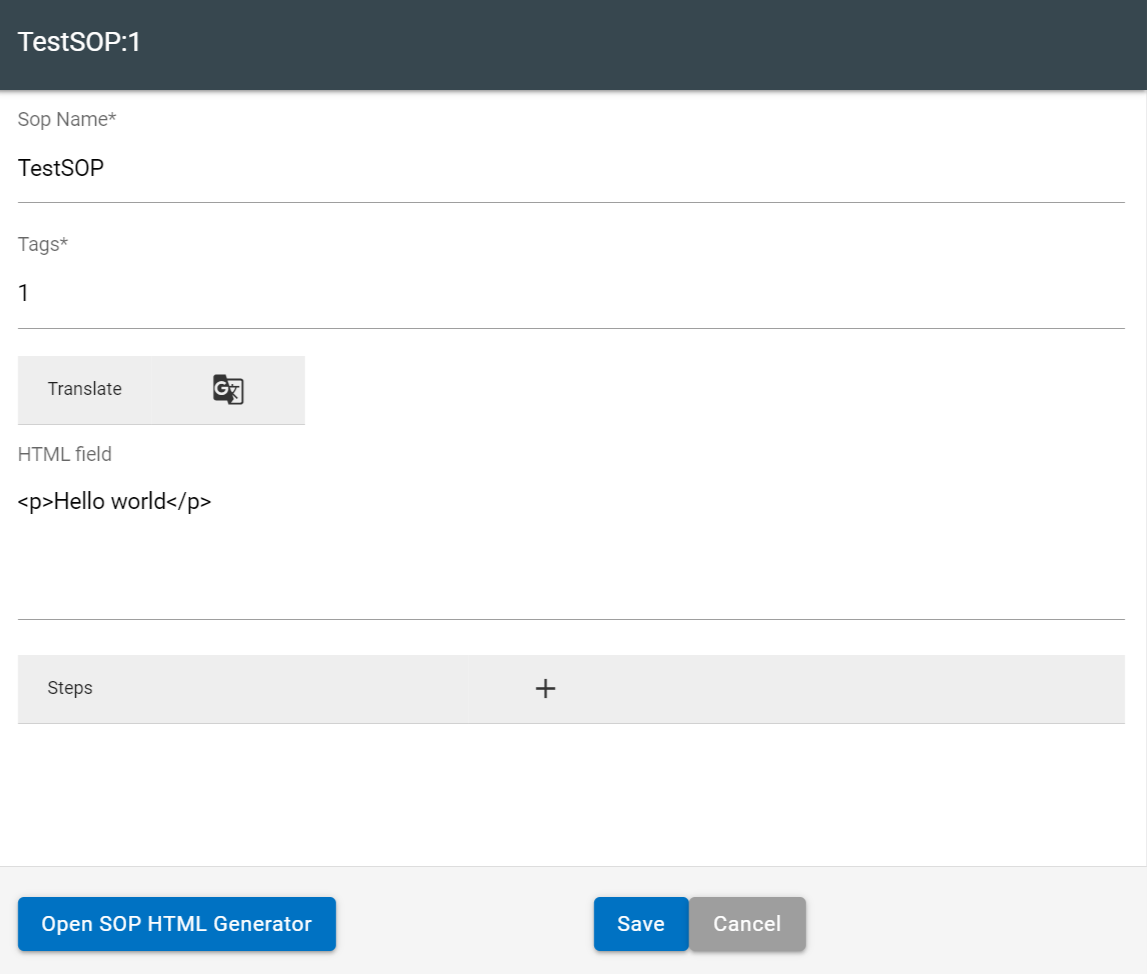Screen dimensions: 1147x974
Task: Select the TestSOP:1 title bar
Action: pyautogui.click(x=79, y=43)
